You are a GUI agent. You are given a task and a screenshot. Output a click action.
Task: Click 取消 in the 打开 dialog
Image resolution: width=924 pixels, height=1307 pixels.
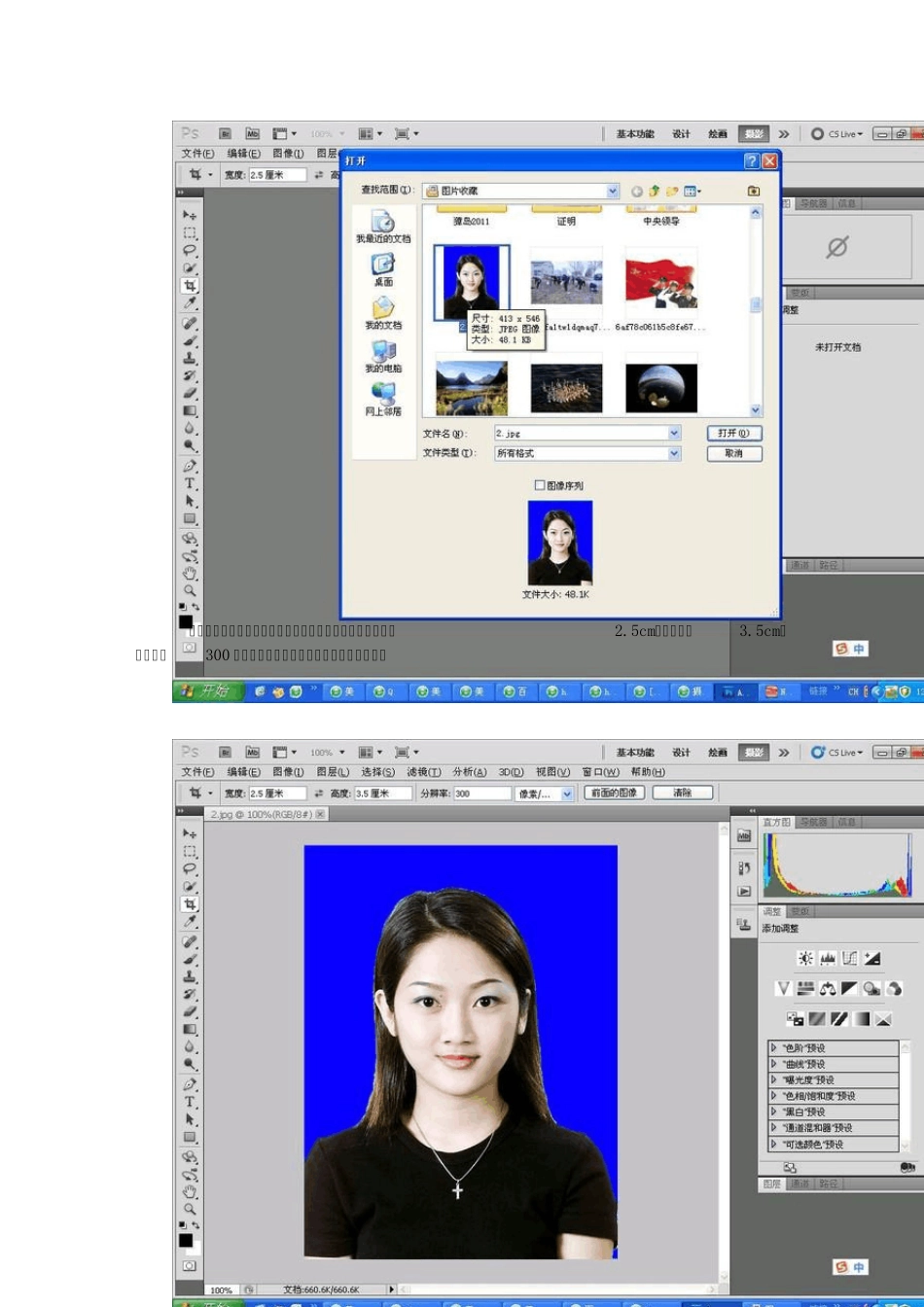tap(734, 453)
